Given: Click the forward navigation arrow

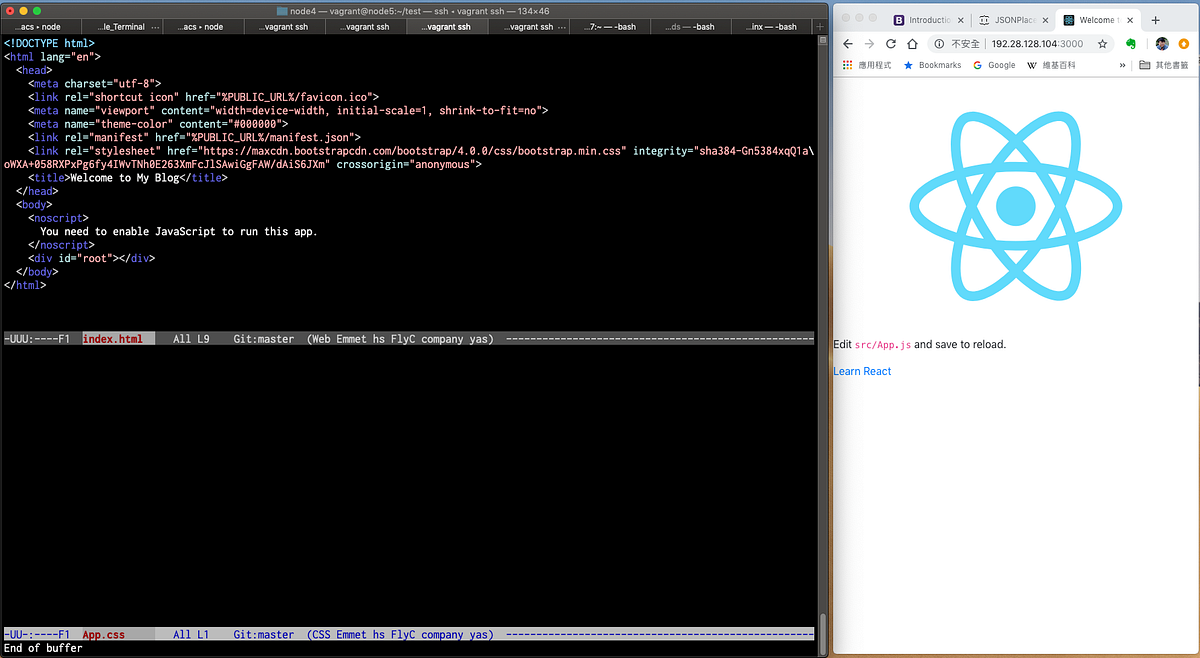Looking at the screenshot, I should 867,43.
